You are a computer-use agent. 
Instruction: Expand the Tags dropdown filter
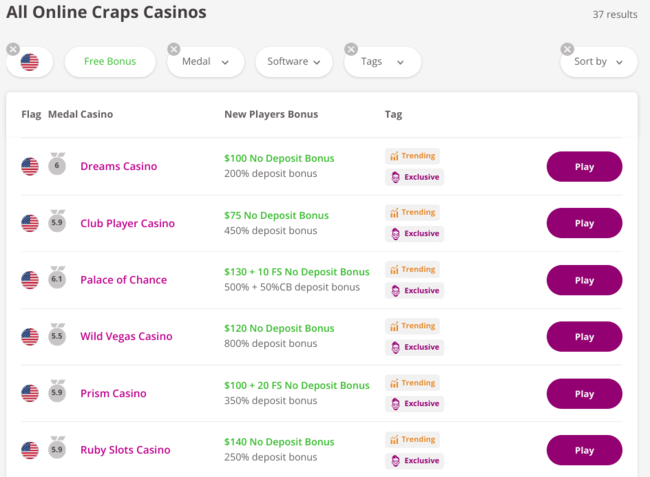(382, 62)
